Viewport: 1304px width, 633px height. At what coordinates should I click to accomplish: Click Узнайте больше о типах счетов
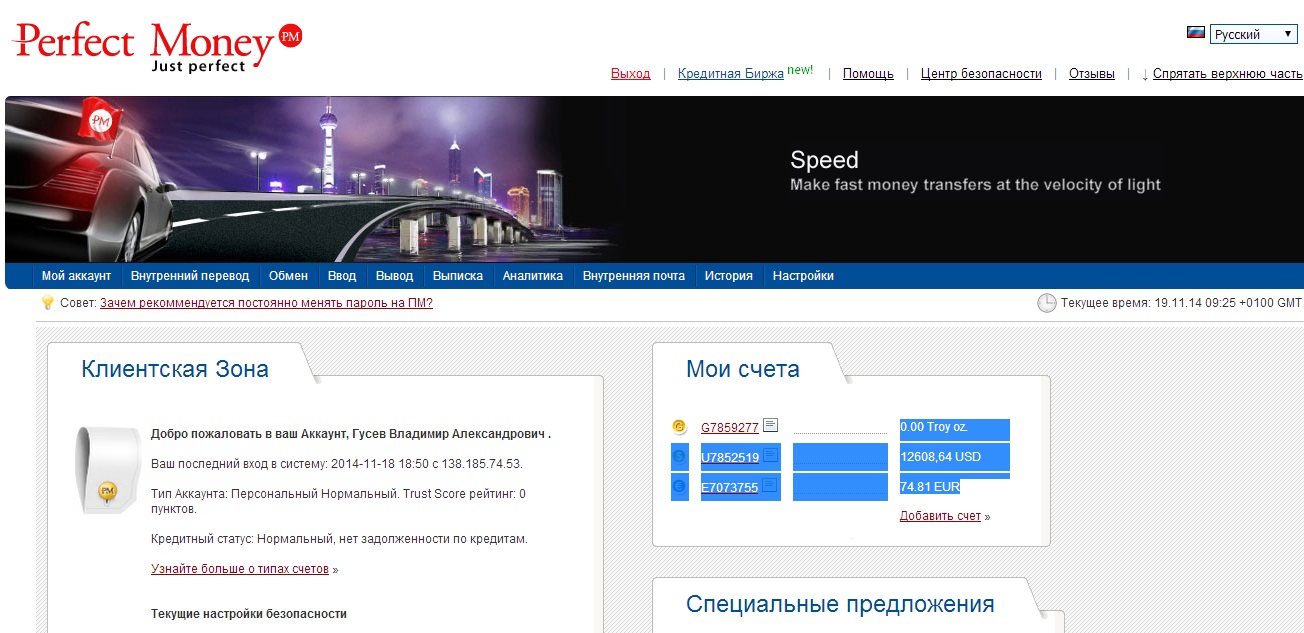click(x=240, y=569)
